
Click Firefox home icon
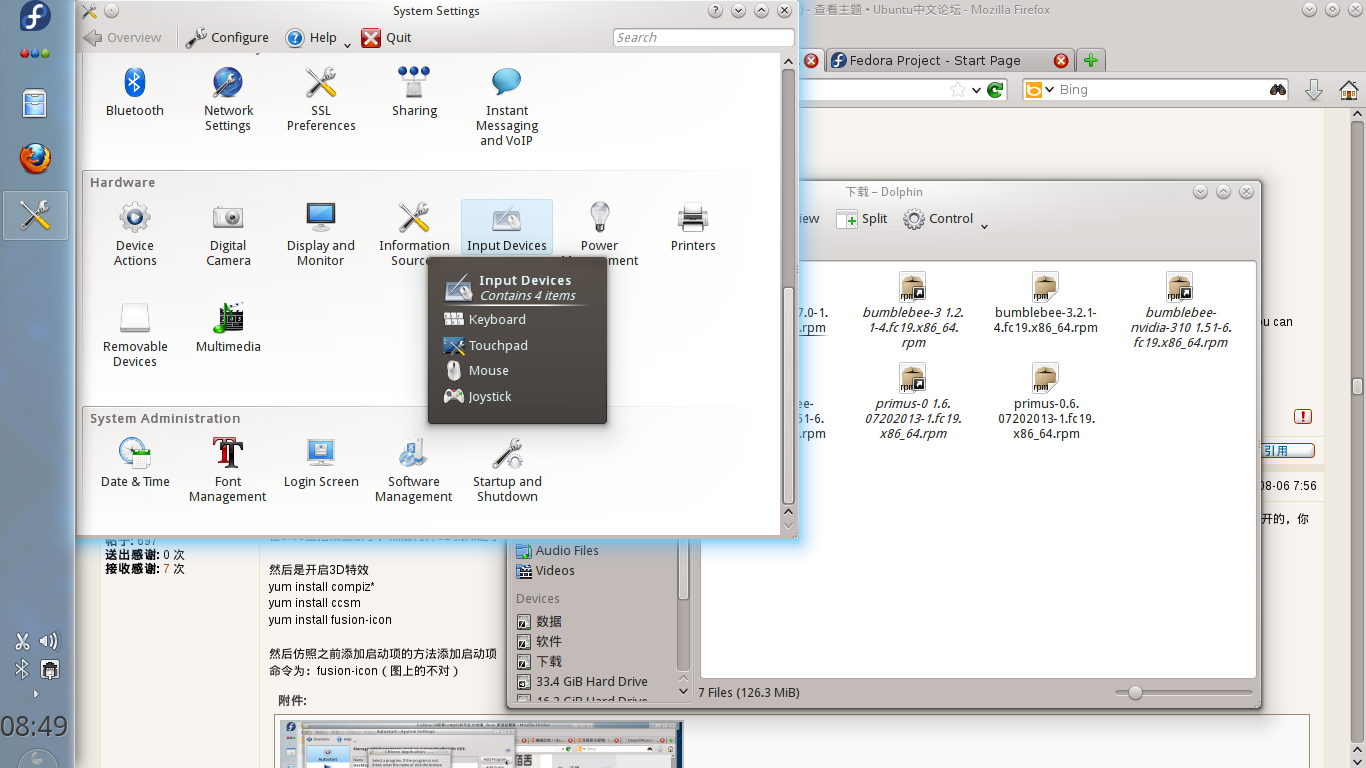point(1348,90)
